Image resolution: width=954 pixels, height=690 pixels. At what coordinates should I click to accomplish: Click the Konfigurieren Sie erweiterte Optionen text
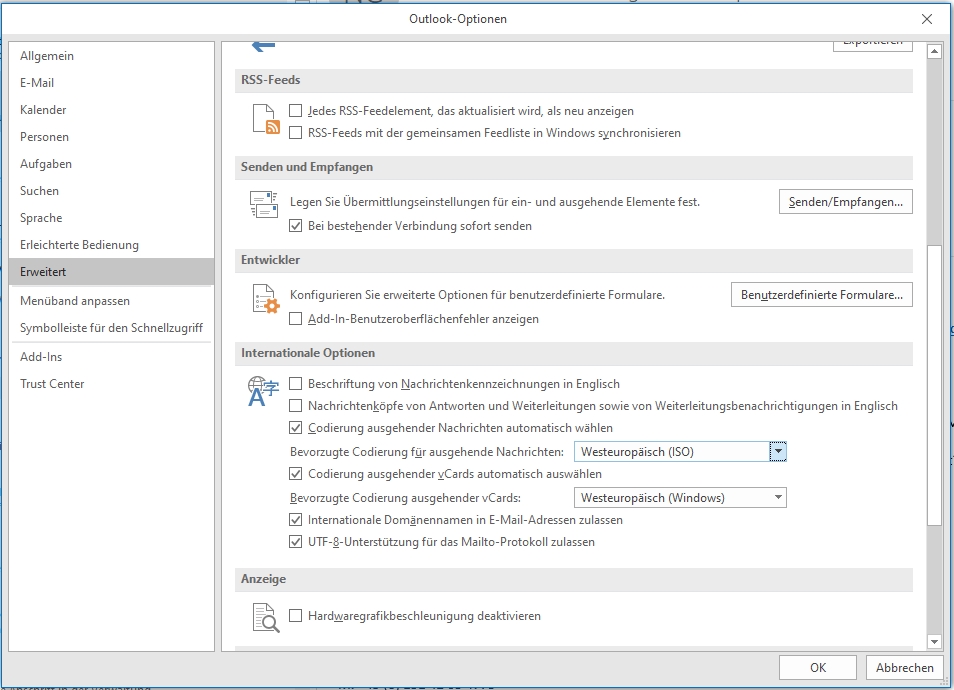click(477, 295)
